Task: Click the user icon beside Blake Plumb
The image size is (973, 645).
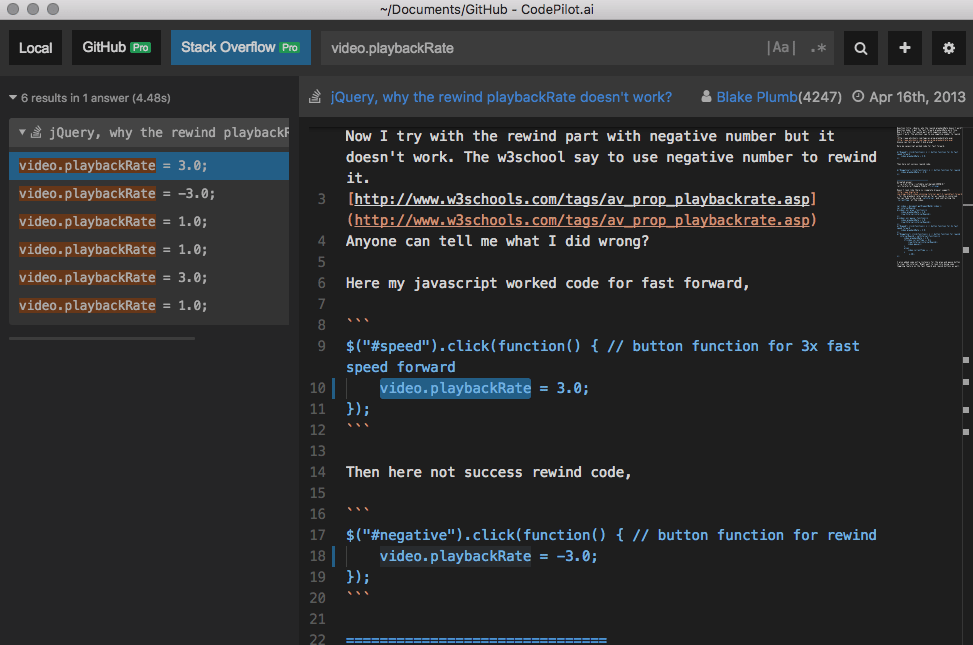Action: pos(706,97)
